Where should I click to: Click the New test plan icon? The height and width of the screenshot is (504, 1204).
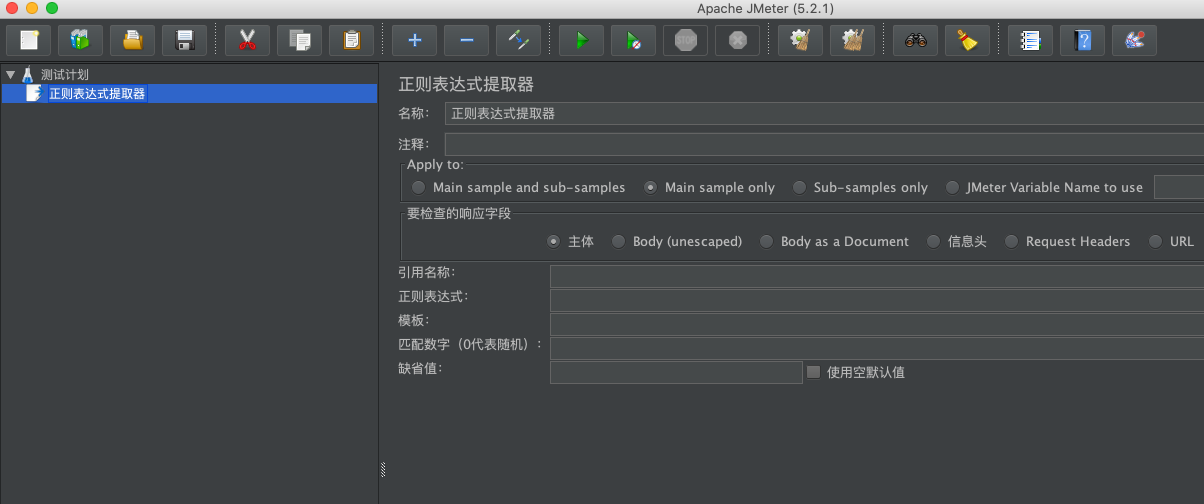(x=28, y=40)
